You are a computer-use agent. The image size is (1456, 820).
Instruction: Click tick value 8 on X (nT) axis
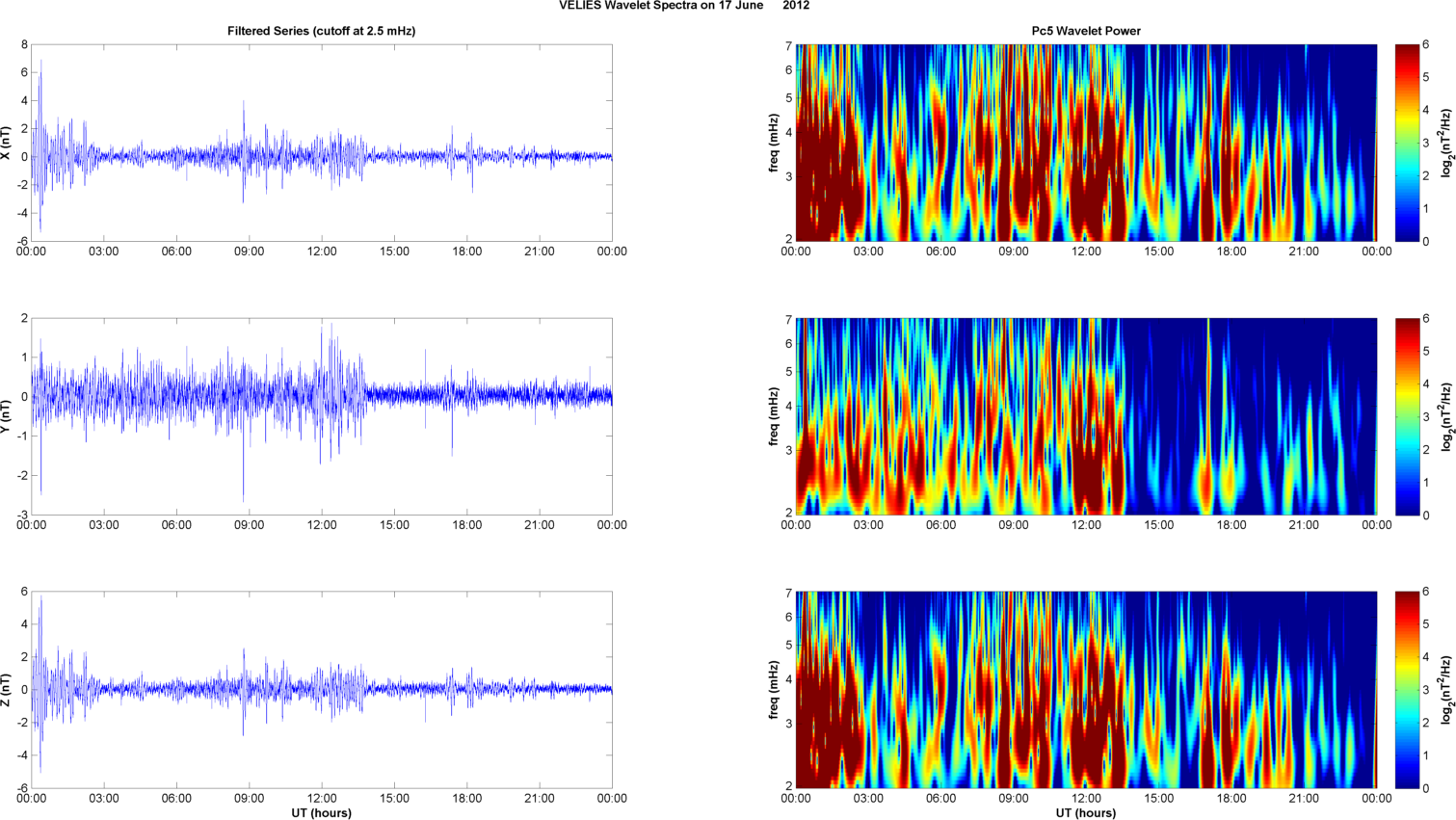25,44
